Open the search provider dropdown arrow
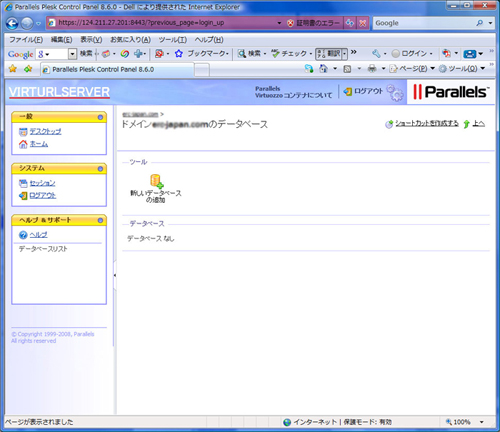 coord(490,23)
